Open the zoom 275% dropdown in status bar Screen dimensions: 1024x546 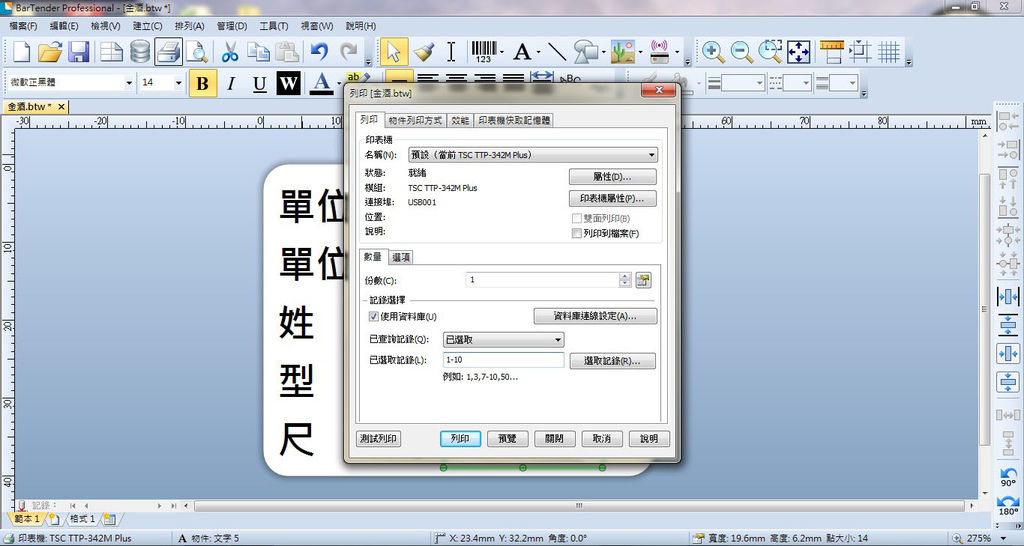point(1003,538)
